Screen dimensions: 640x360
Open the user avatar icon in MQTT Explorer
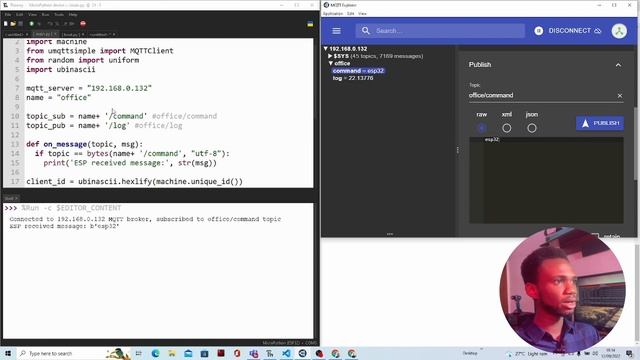coord(619,31)
